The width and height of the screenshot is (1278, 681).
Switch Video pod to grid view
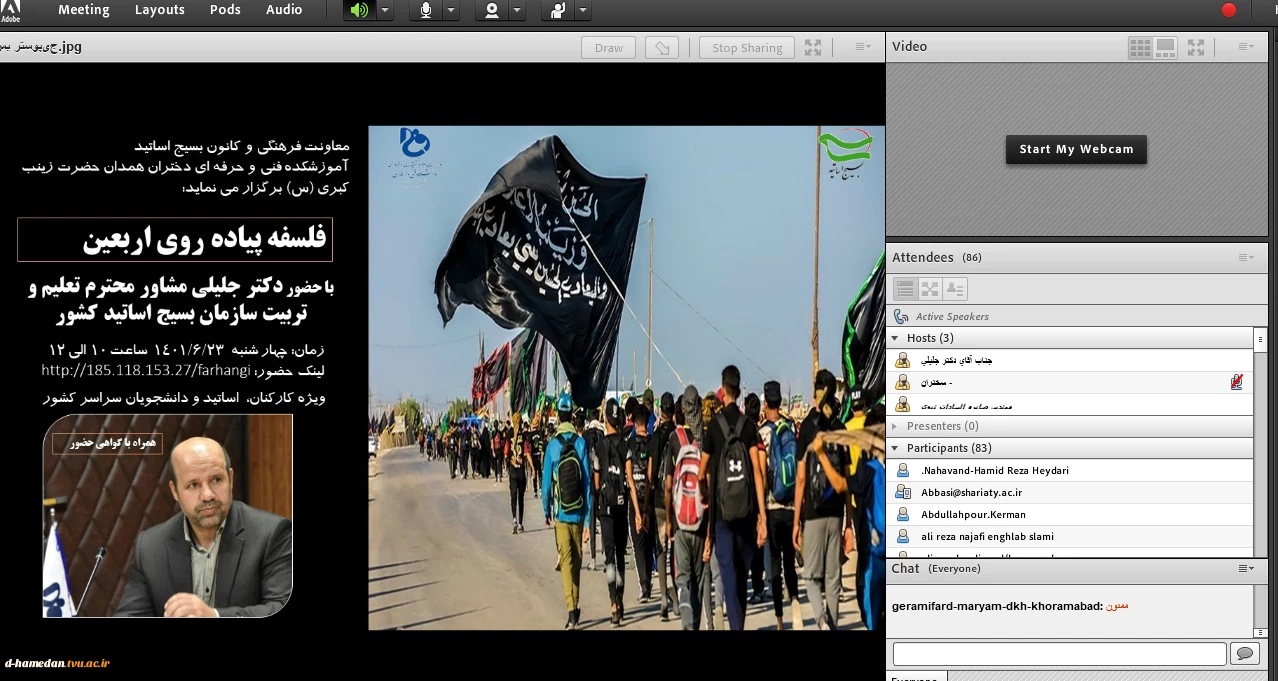[x=1140, y=47]
